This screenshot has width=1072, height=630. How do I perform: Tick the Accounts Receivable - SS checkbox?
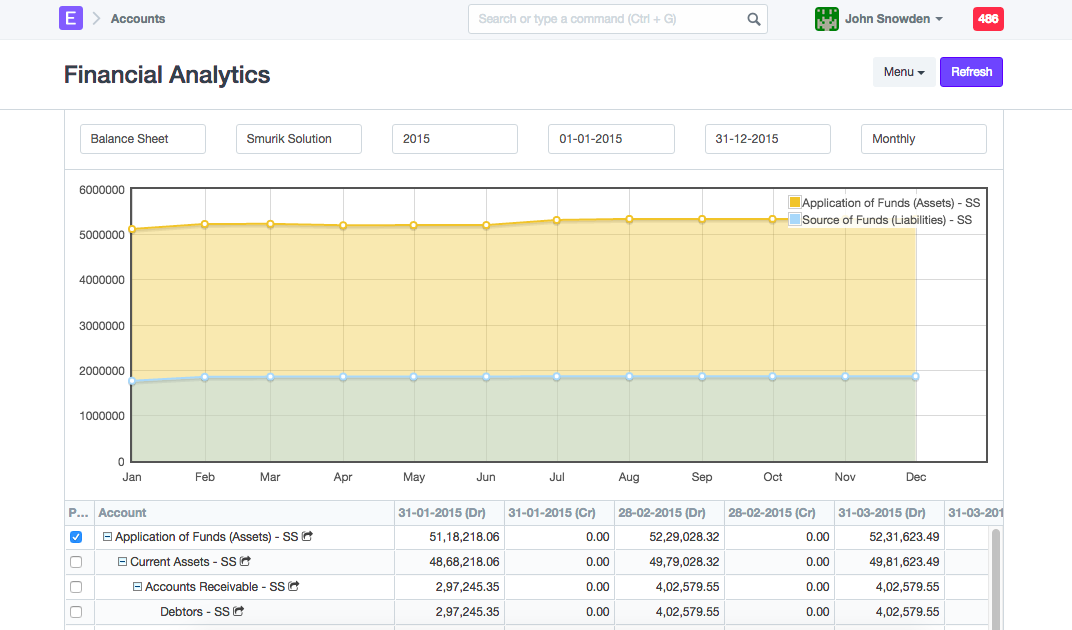click(x=76, y=587)
